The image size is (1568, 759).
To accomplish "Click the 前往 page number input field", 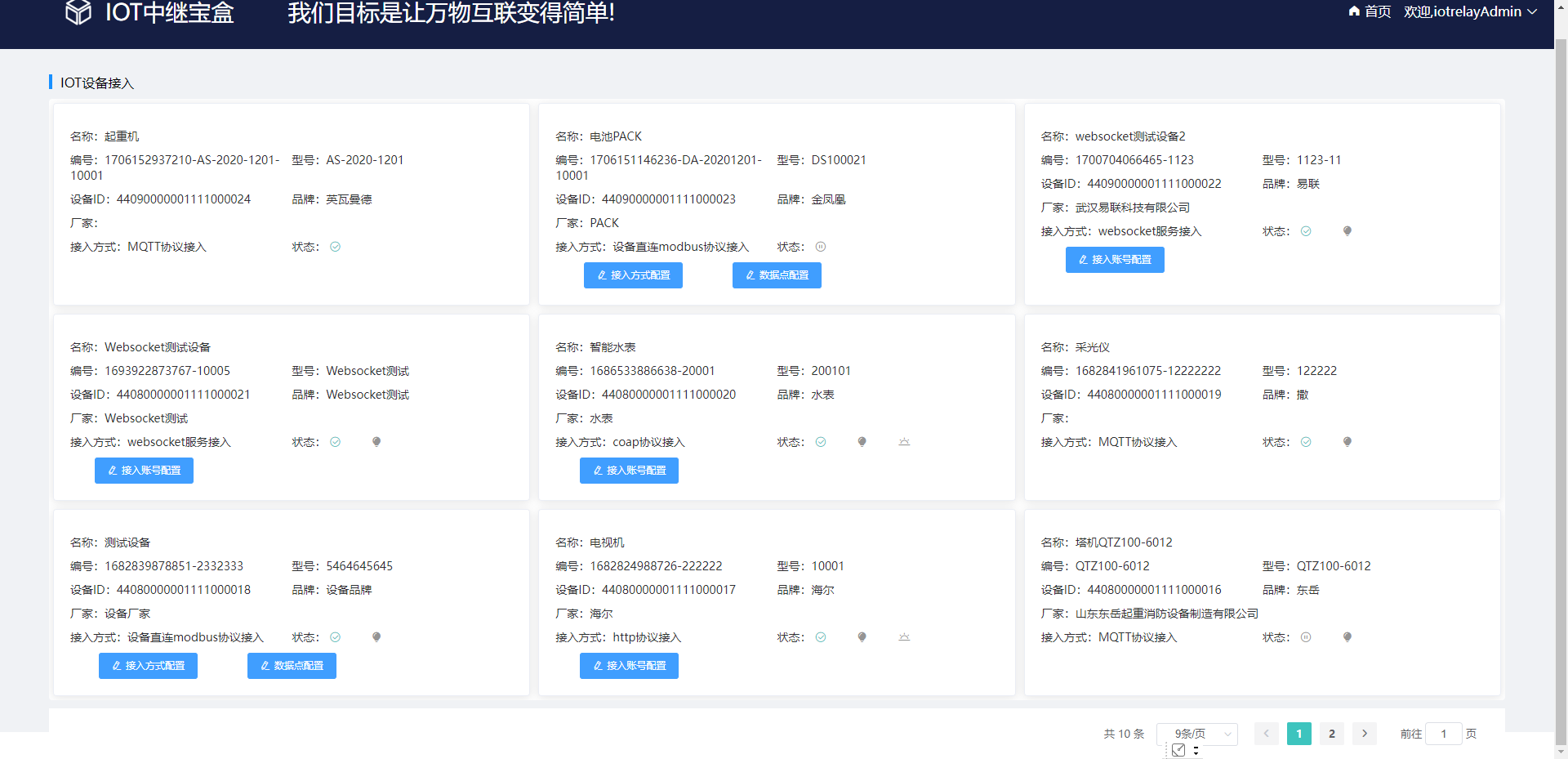I will (x=1444, y=734).
